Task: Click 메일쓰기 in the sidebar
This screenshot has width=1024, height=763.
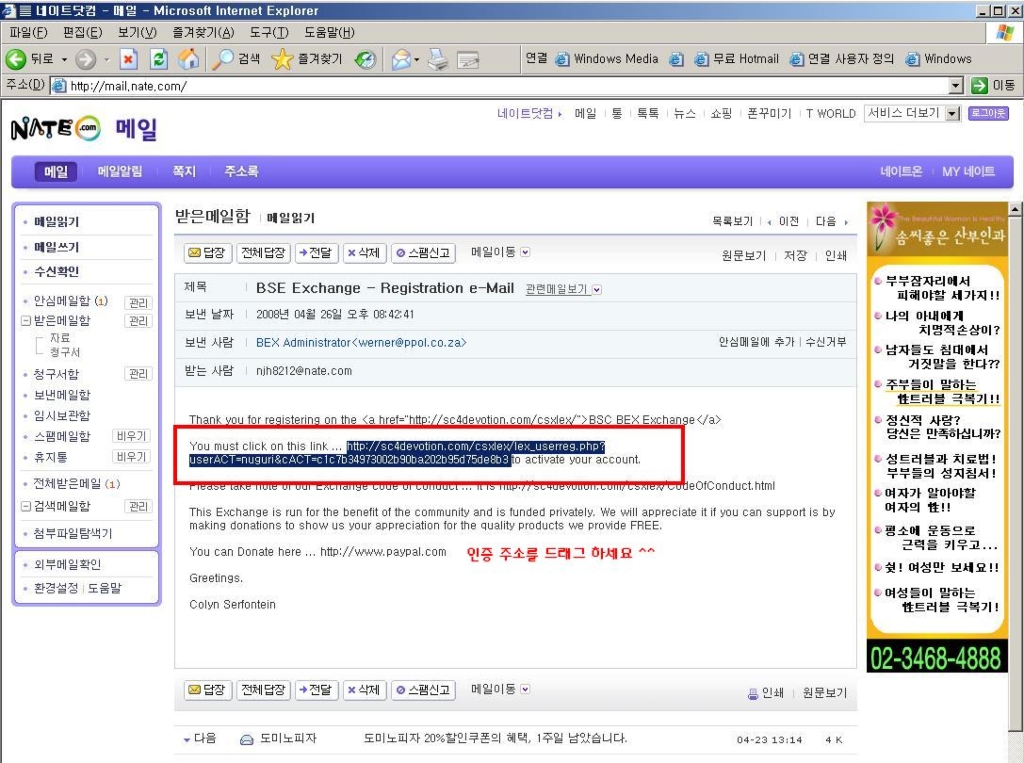Action: pos(57,247)
